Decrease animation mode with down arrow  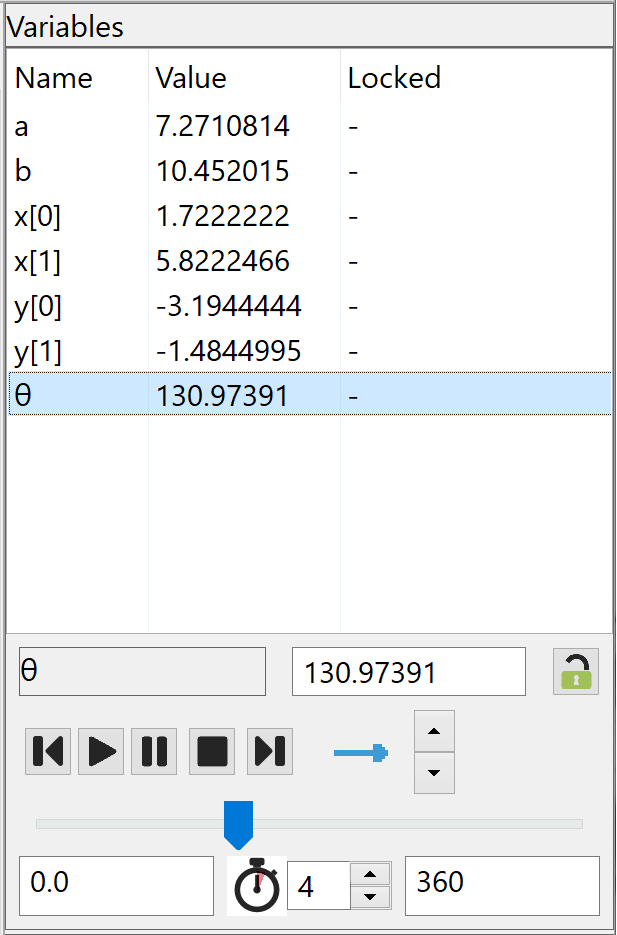[x=434, y=773]
